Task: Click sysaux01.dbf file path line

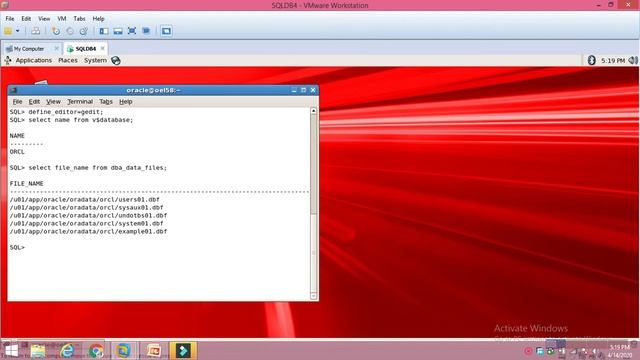Action: (x=87, y=207)
